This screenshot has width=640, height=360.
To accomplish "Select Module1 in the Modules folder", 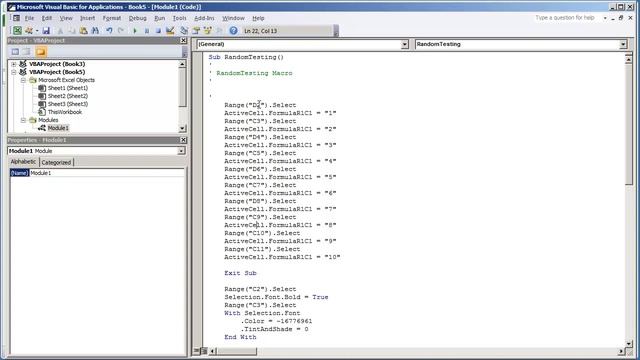I will tap(58, 128).
